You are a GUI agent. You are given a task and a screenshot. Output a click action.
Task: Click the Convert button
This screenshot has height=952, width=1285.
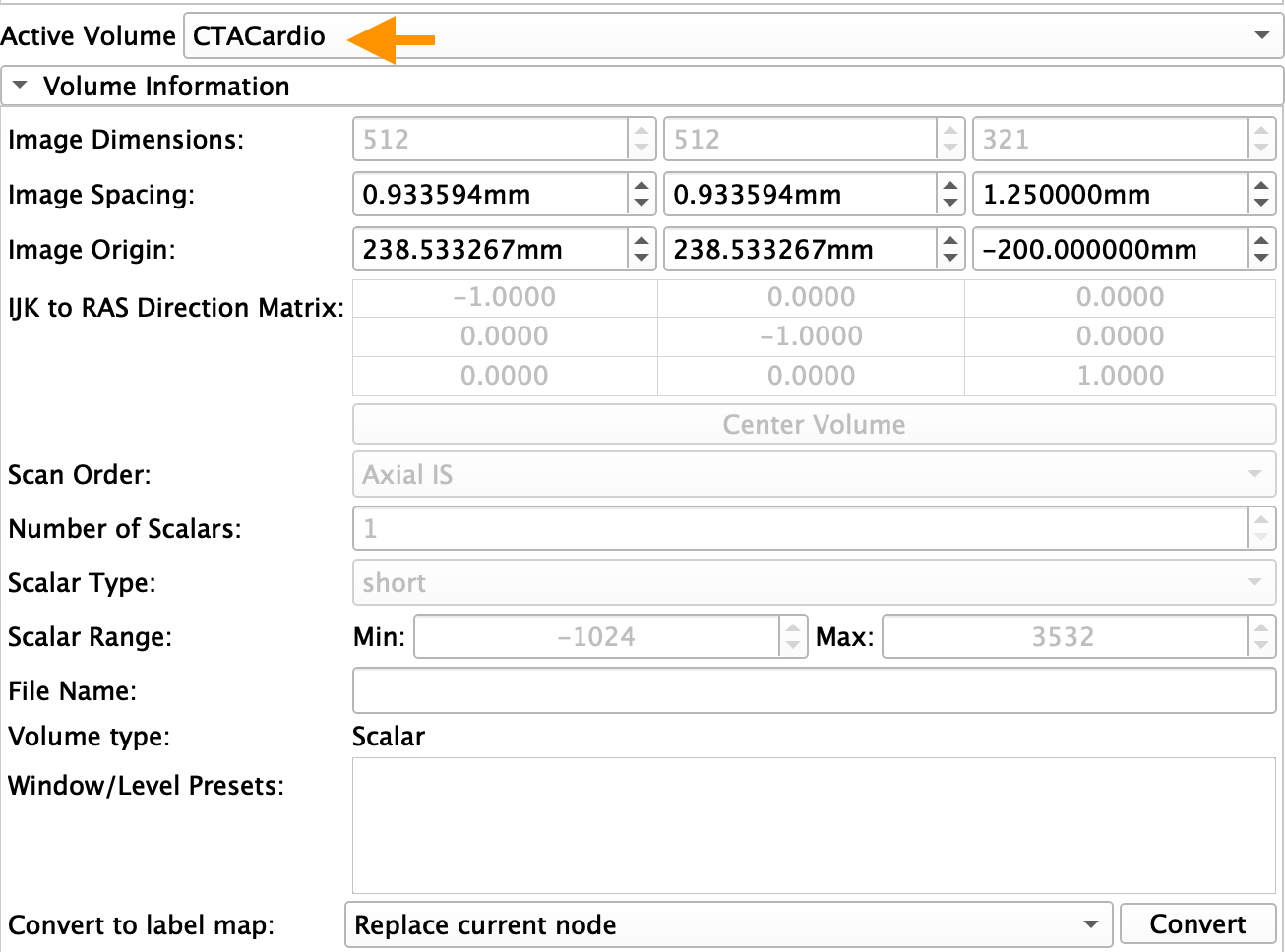(1197, 924)
